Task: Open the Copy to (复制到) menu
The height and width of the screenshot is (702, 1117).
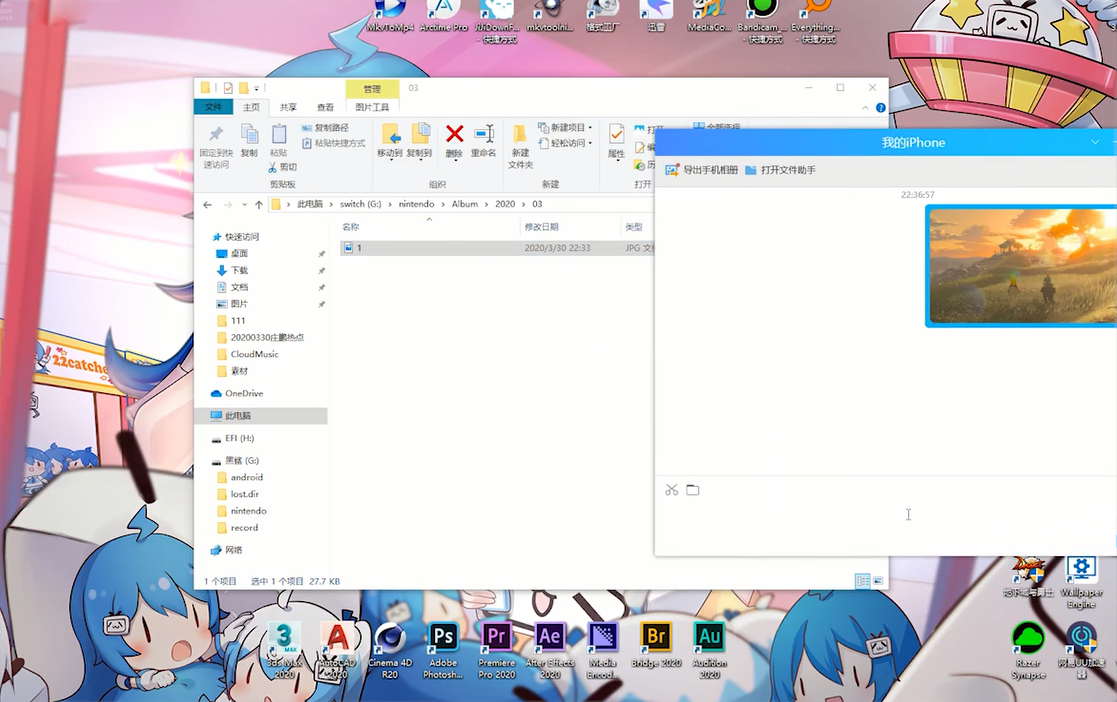Action: point(420,140)
